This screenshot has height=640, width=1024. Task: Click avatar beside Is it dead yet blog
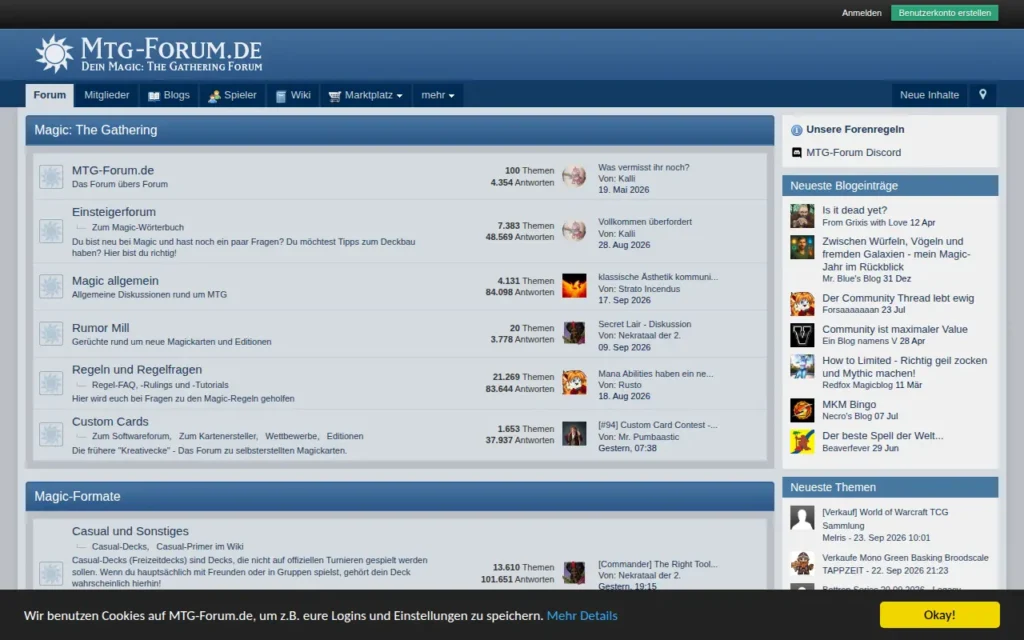(x=802, y=216)
